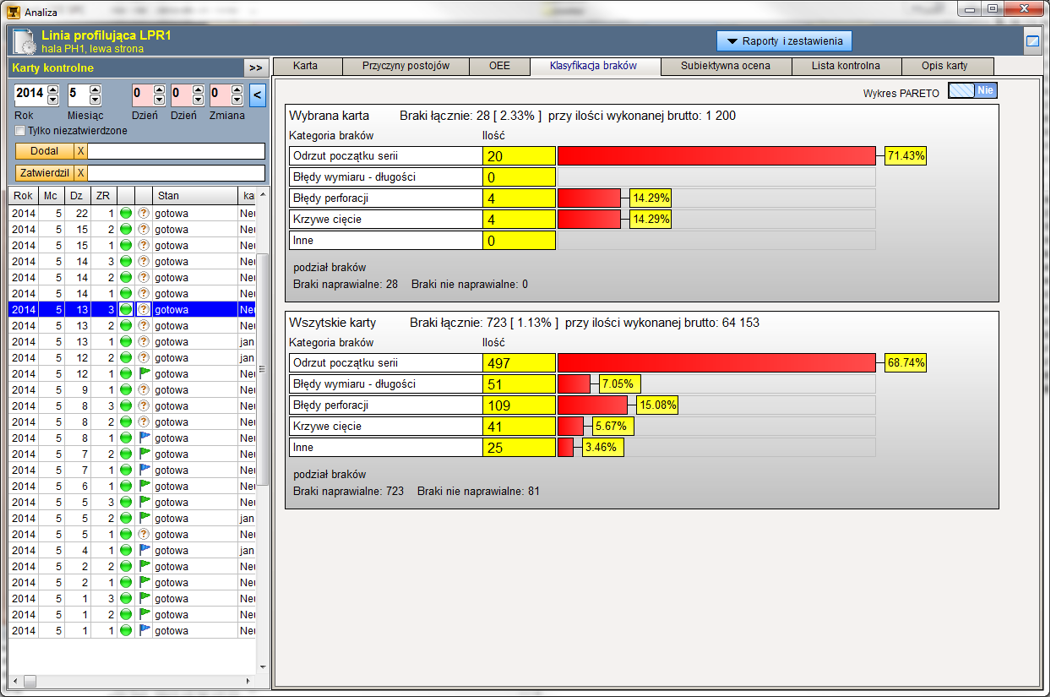Click question mark icon for day 14 shift 1

point(143,293)
